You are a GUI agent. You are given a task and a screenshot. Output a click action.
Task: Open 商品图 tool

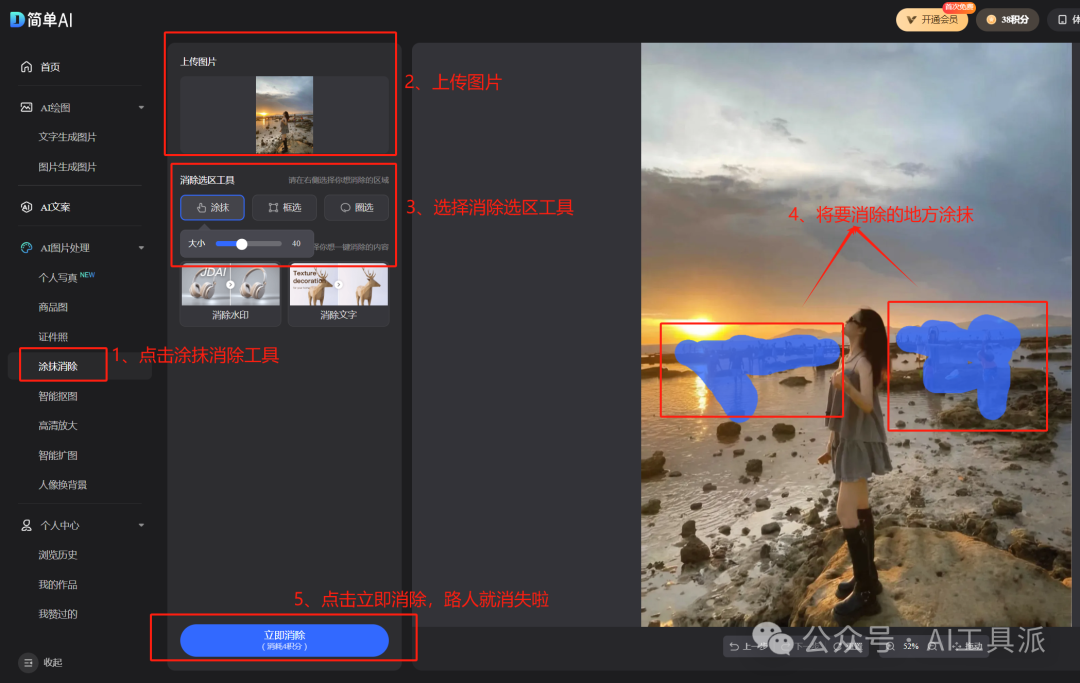click(x=53, y=307)
